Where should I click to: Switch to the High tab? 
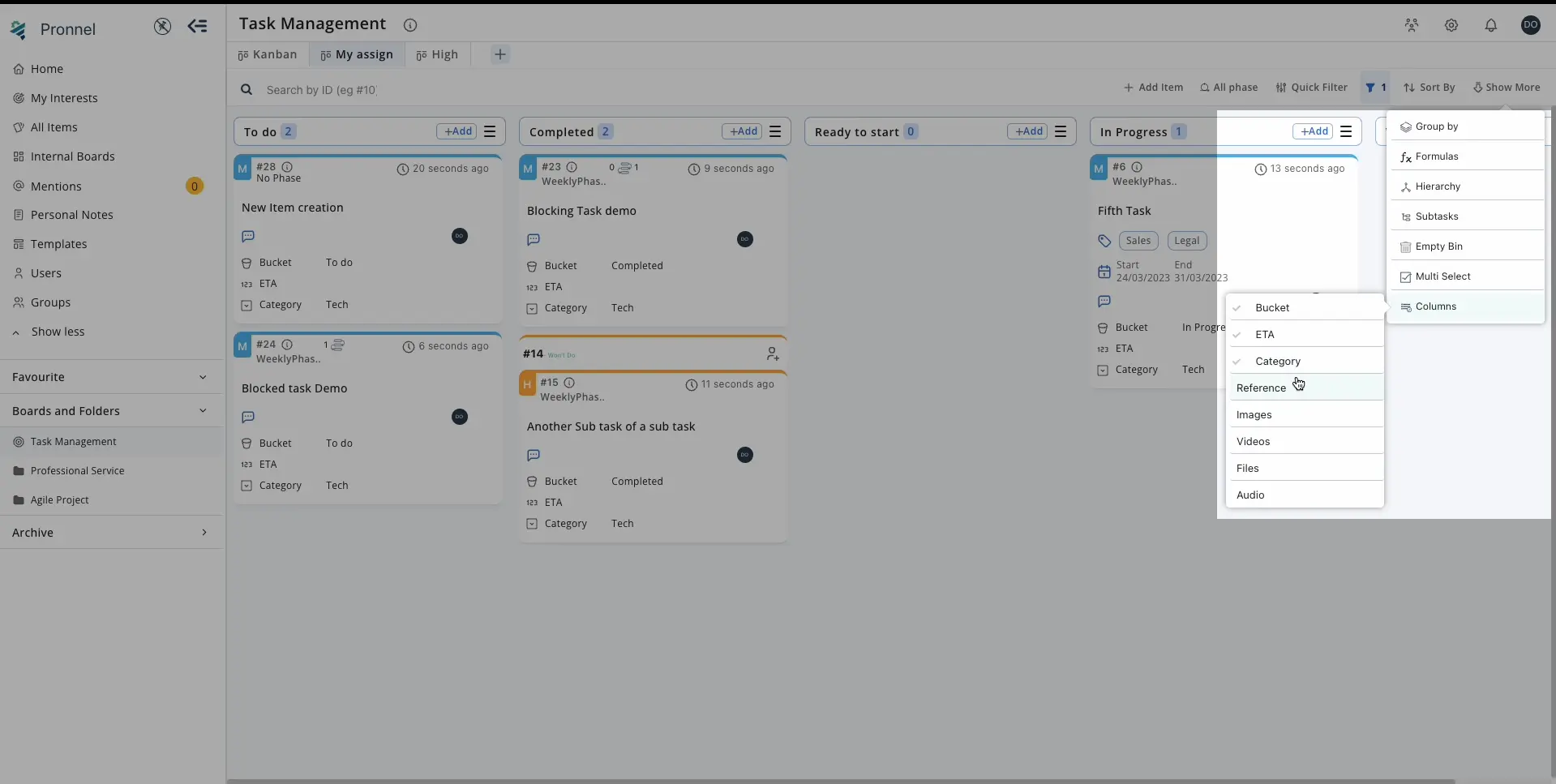pos(437,54)
